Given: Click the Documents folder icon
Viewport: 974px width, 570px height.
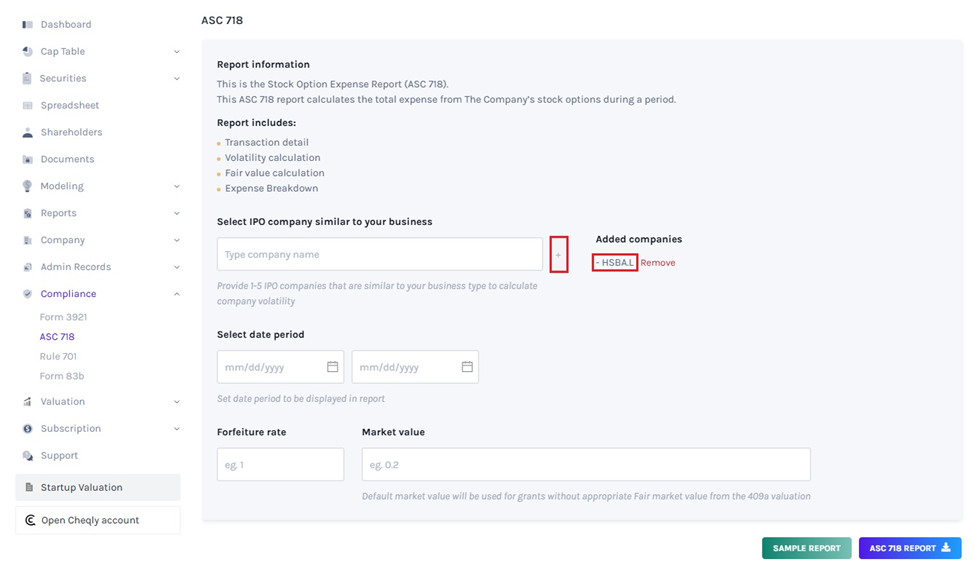Looking at the screenshot, I should pos(28,159).
